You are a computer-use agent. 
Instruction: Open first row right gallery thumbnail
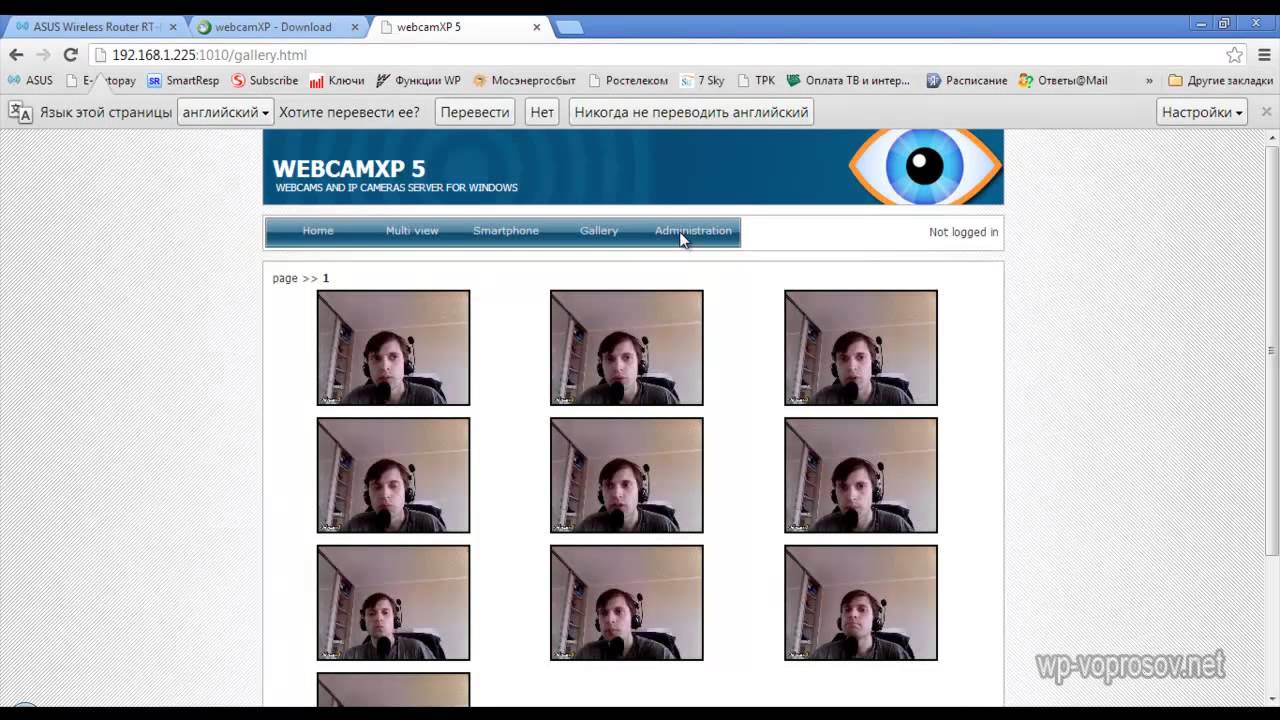[861, 348]
